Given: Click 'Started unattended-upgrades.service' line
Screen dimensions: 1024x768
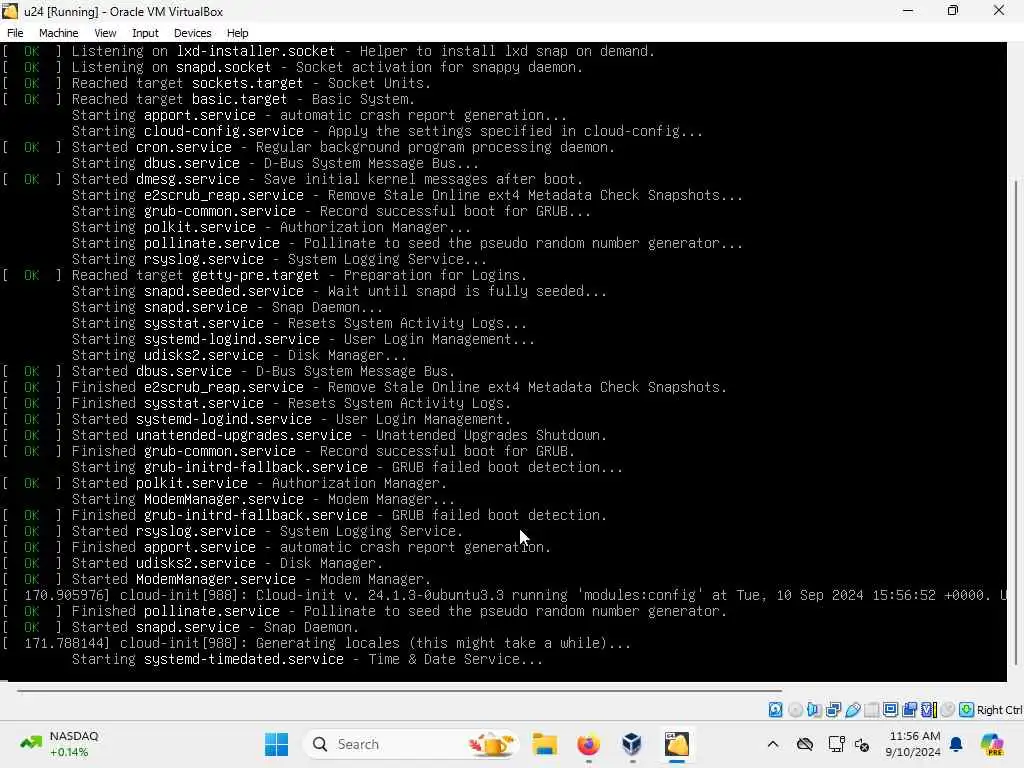Looking at the screenshot, I should click(305, 435).
